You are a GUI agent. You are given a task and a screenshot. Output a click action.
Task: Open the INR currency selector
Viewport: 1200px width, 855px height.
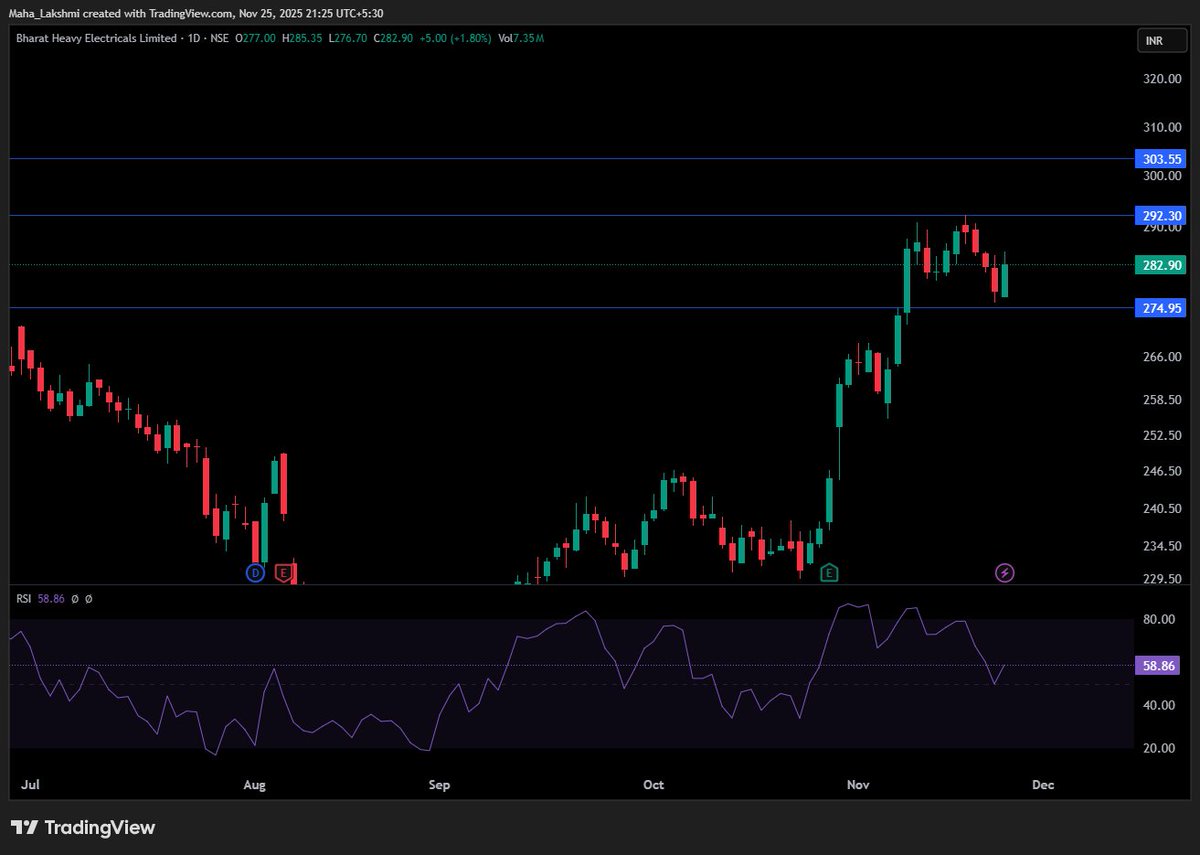[1160, 40]
